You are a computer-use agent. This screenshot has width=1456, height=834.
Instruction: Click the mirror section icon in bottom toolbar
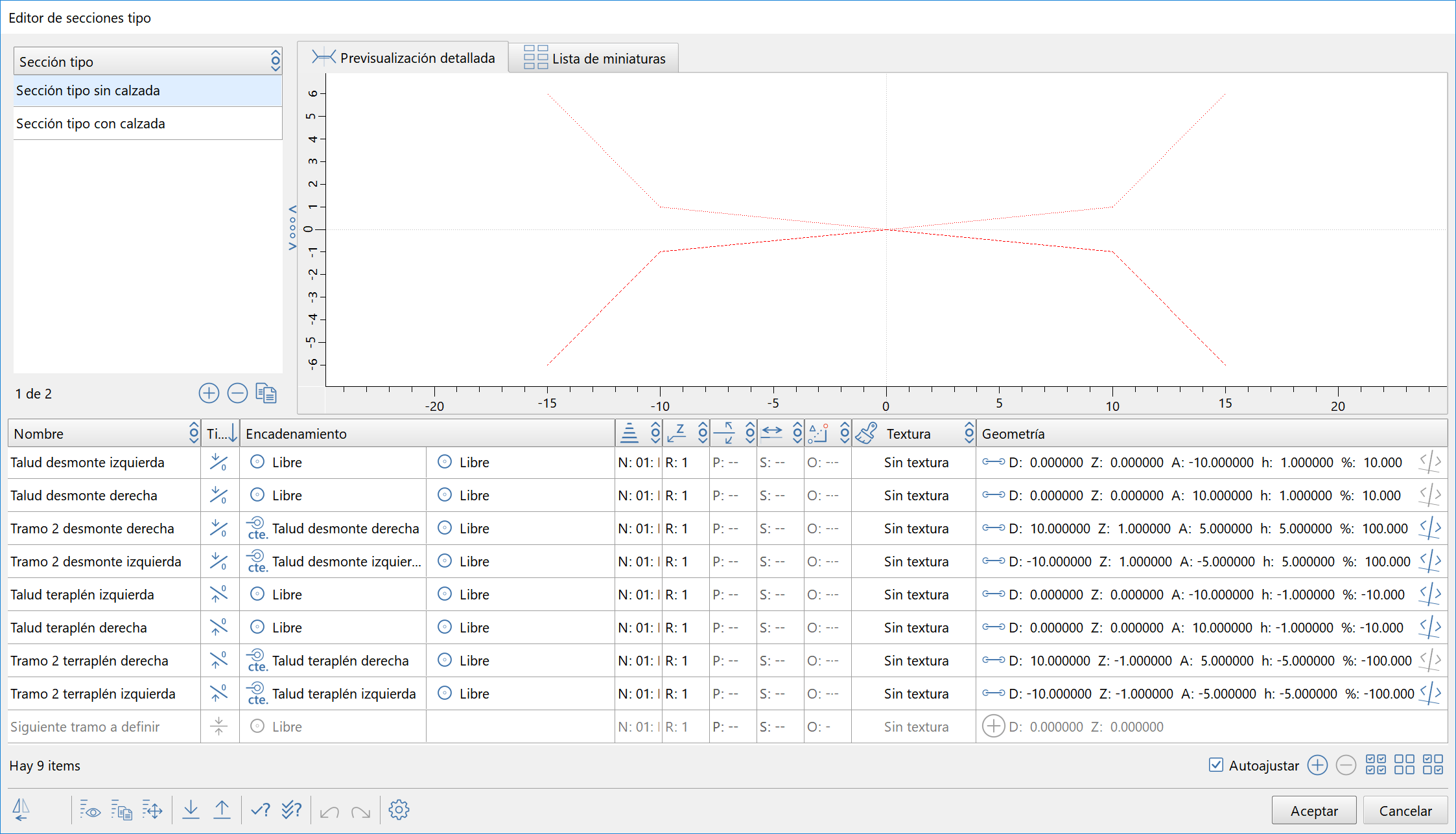[x=21, y=809]
